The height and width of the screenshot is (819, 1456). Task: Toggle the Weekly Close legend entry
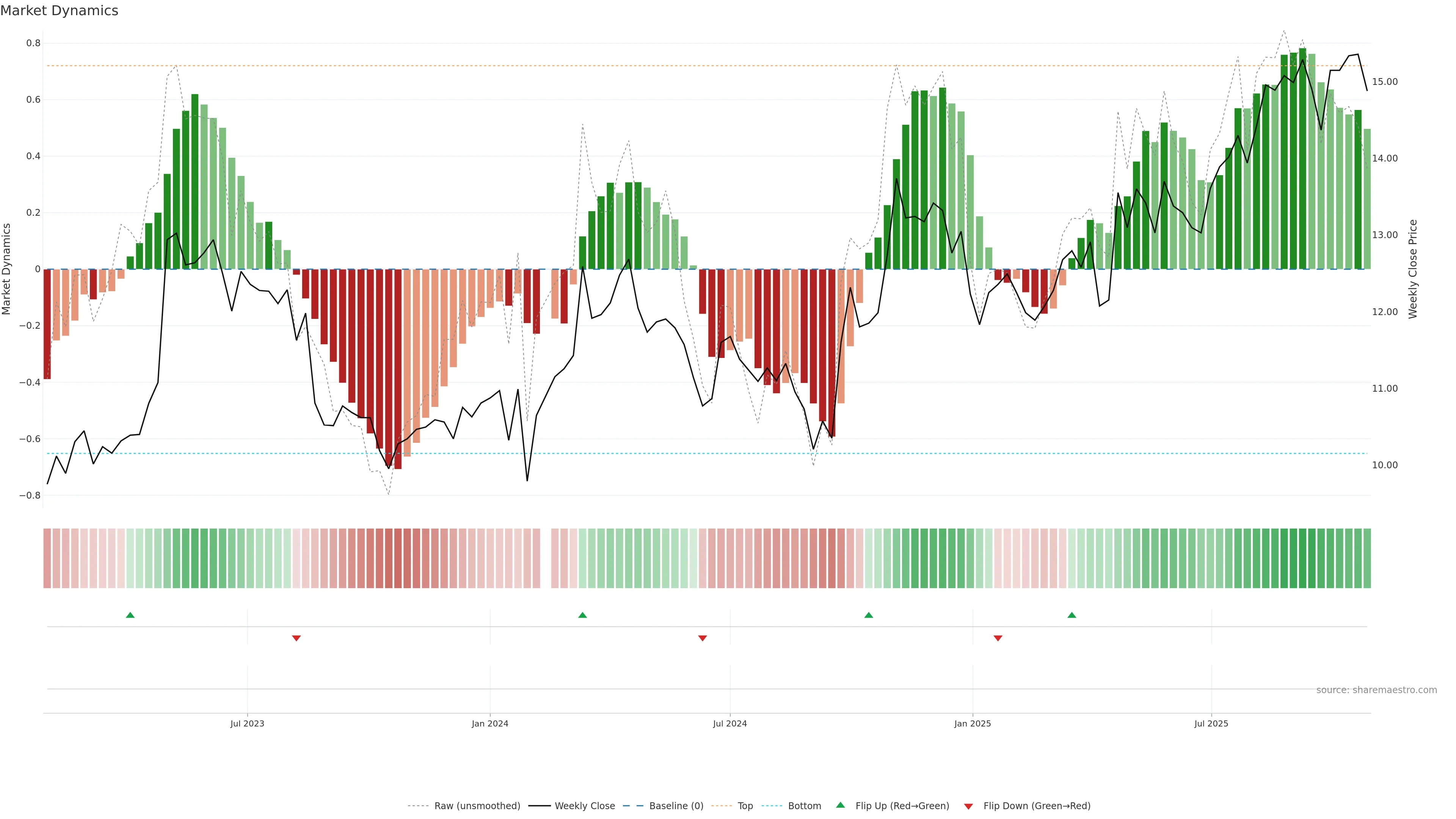584,806
